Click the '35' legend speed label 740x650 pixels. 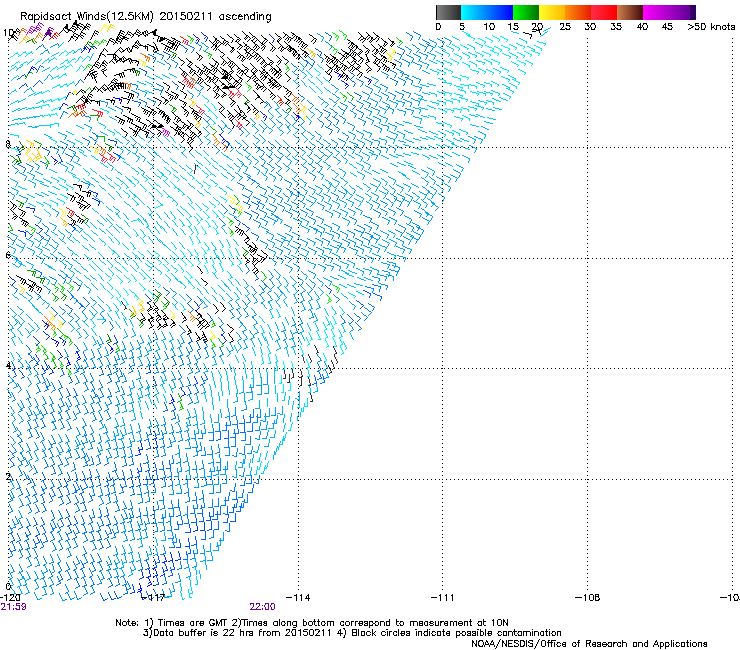coord(616,27)
